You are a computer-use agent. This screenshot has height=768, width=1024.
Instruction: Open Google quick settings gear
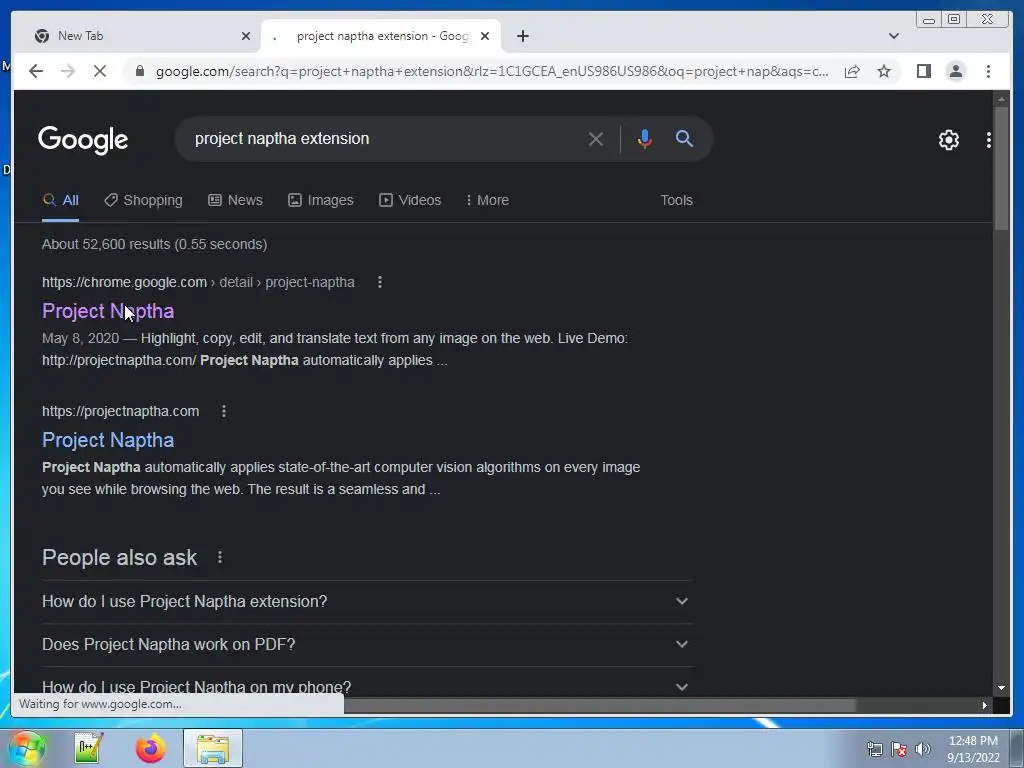click(x=948, y=140)
